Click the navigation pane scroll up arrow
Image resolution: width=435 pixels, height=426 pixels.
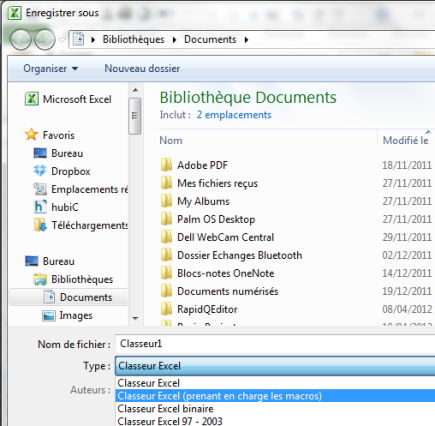click(135, 90)
